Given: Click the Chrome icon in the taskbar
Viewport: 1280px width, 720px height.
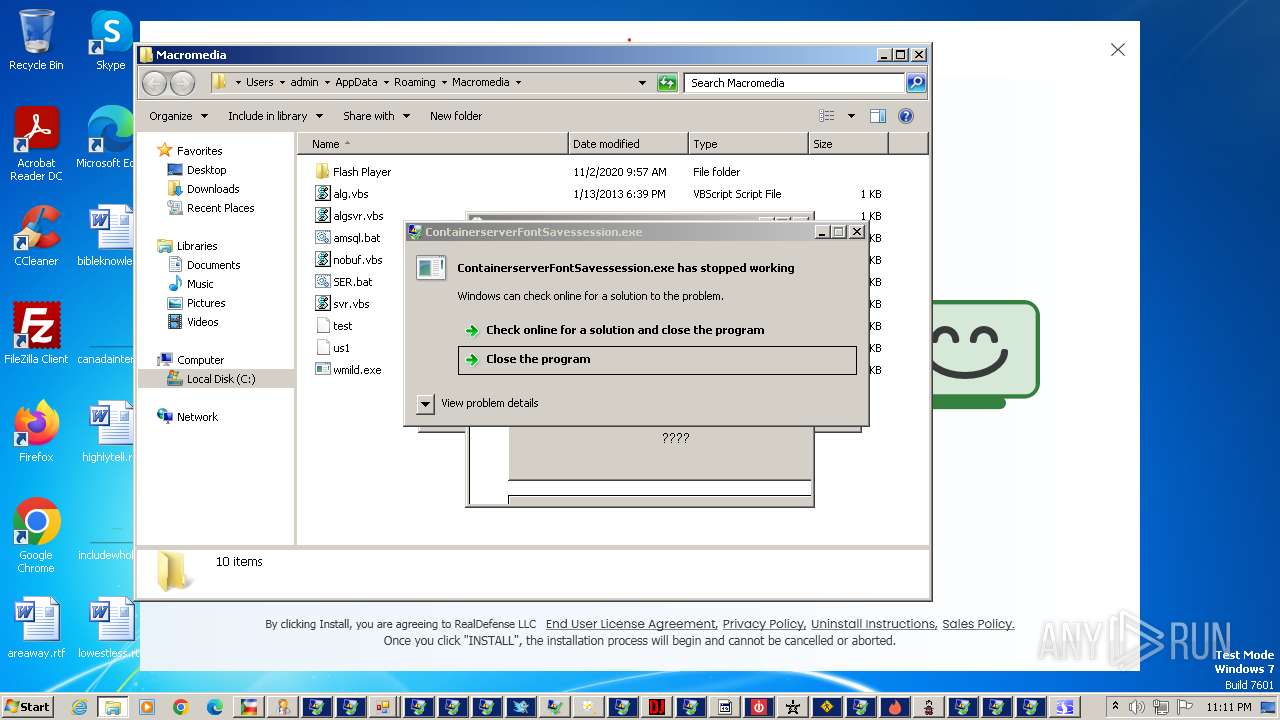Looking at the screenshot, I should tap(181, 707).
